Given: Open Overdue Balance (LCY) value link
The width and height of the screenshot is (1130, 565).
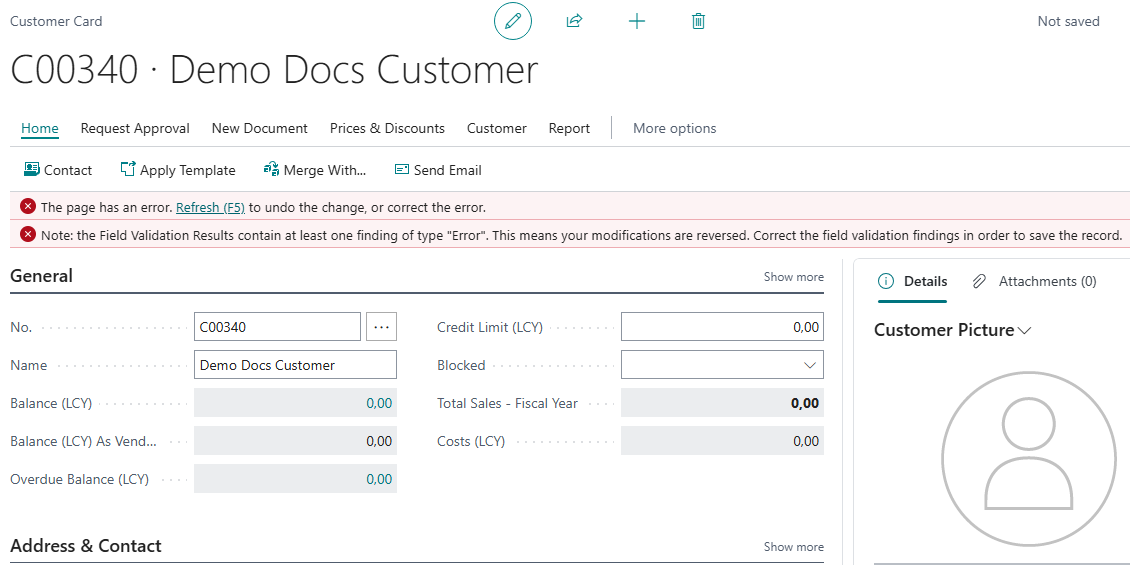Looking at the screenshot, I should click(379, 479).
